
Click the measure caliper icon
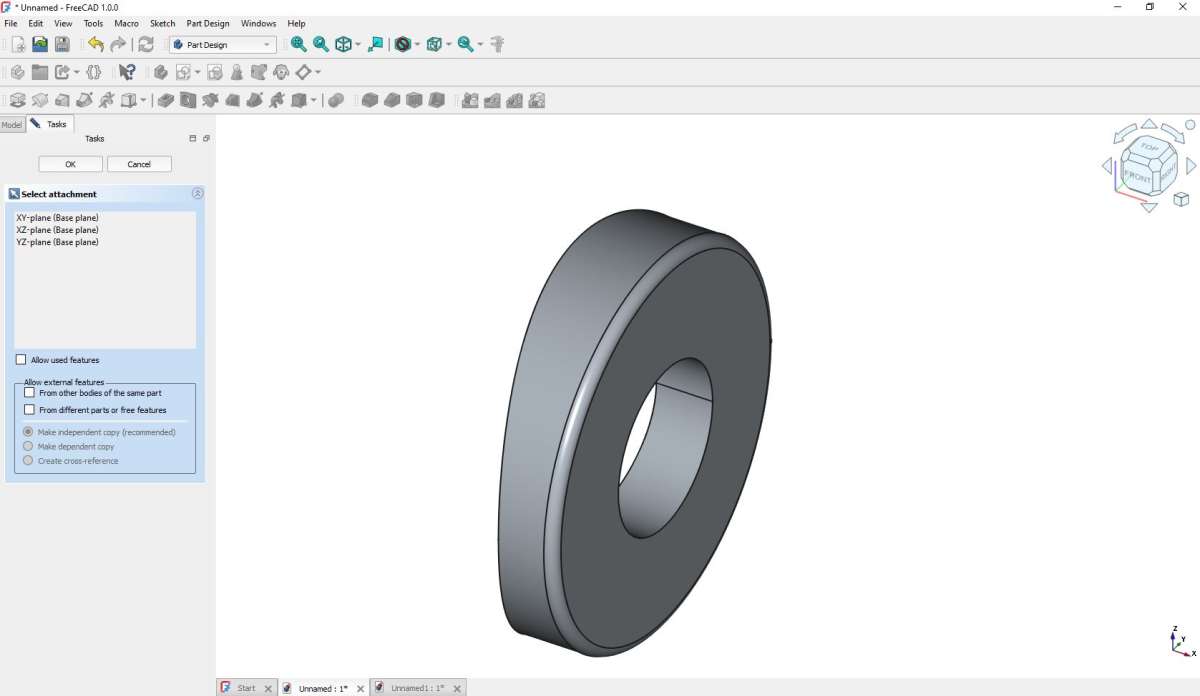coord(497,44)
